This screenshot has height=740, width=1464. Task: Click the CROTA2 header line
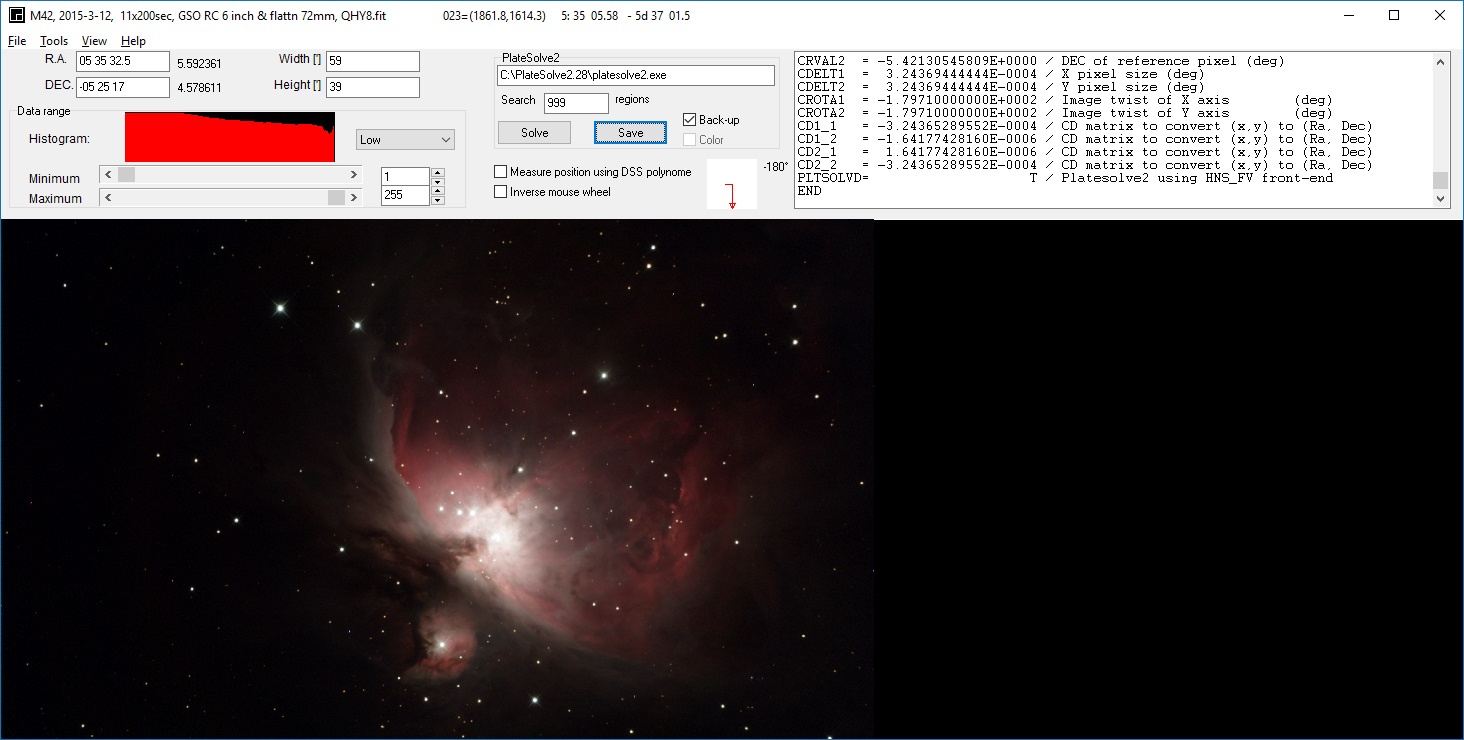(1065, 113)
